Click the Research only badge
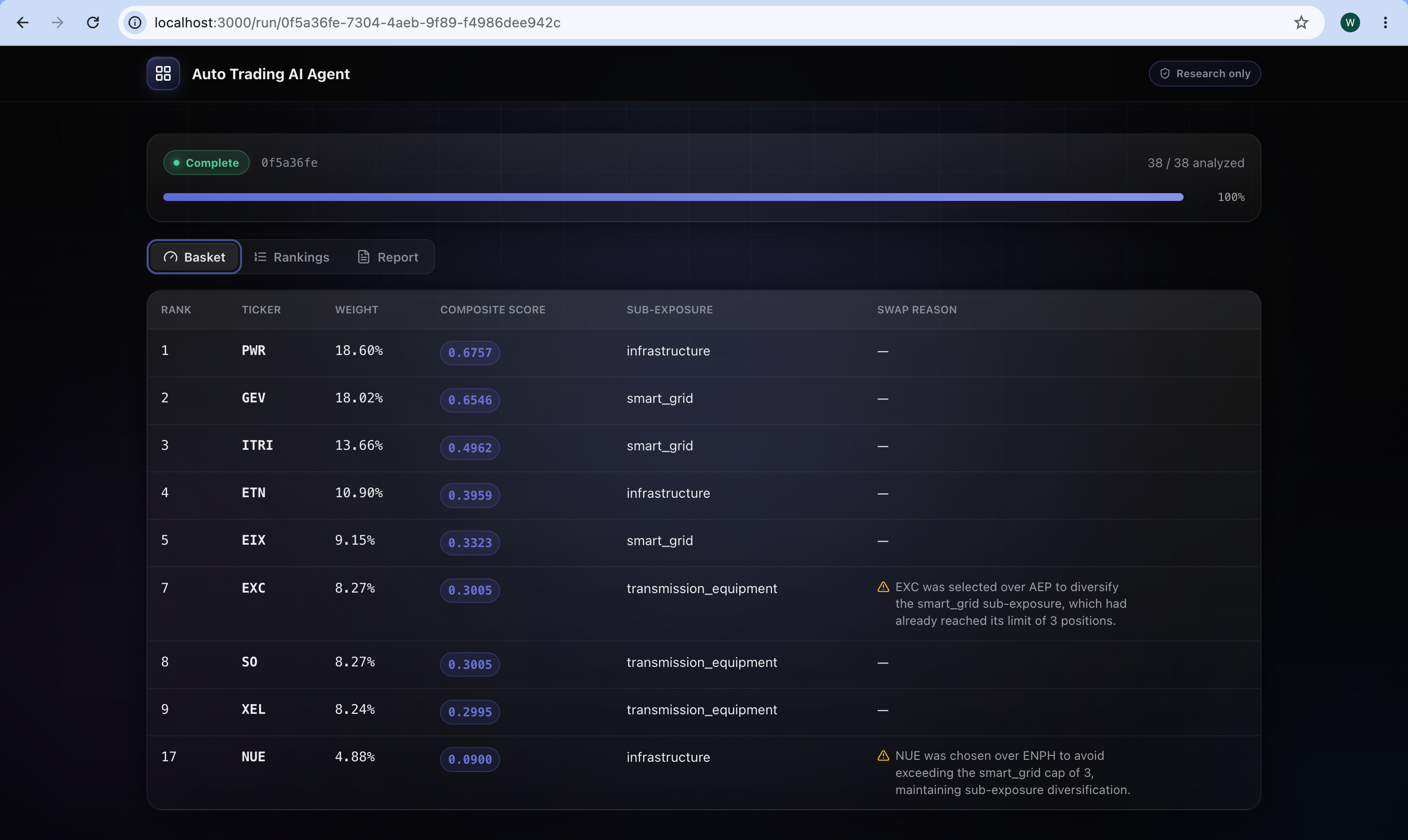Image resolution: width=1408 pixels, height=840 pixels. [1204, 73]
